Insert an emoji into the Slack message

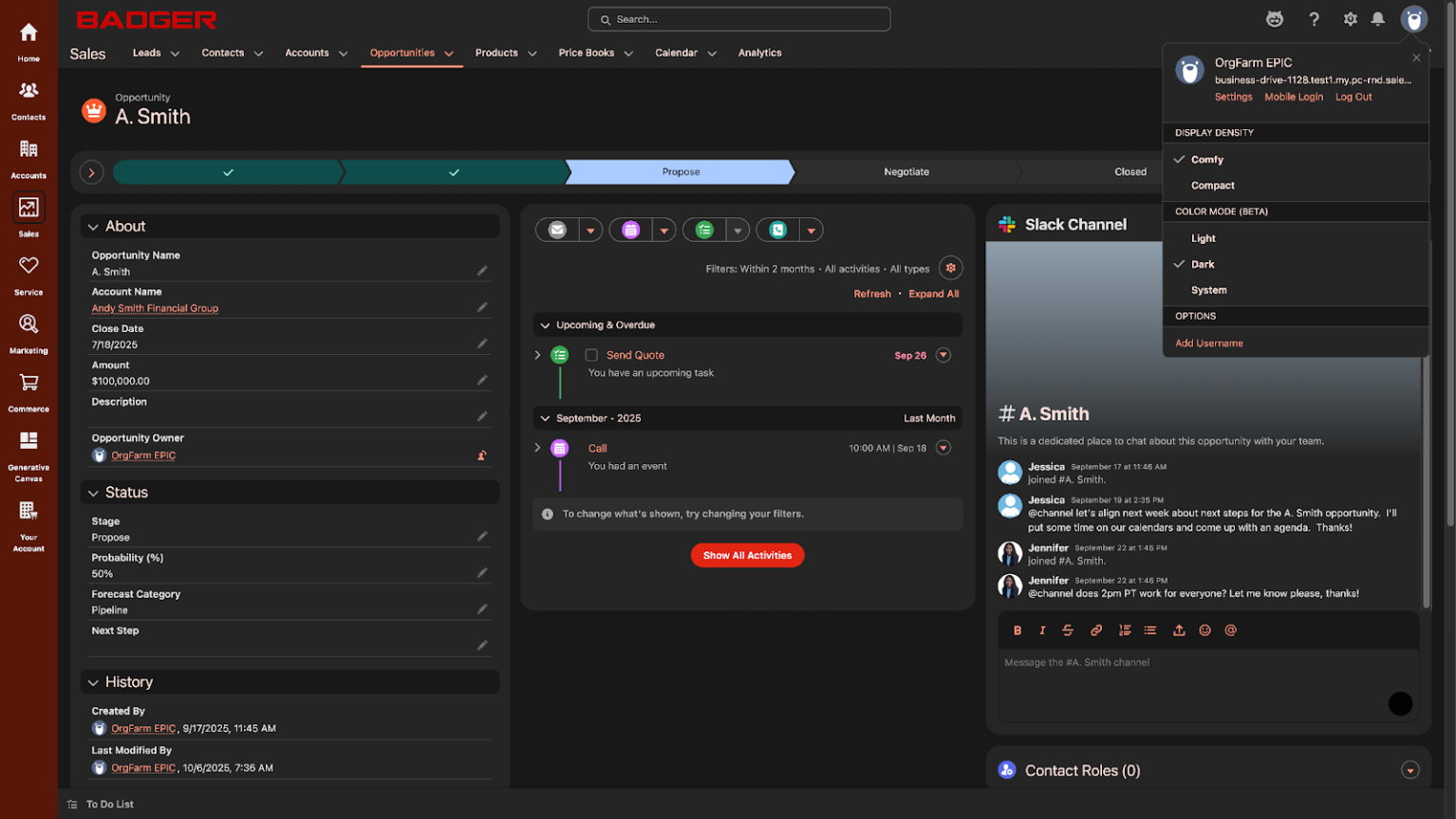pyautogui.click(x=1204, y=629)
